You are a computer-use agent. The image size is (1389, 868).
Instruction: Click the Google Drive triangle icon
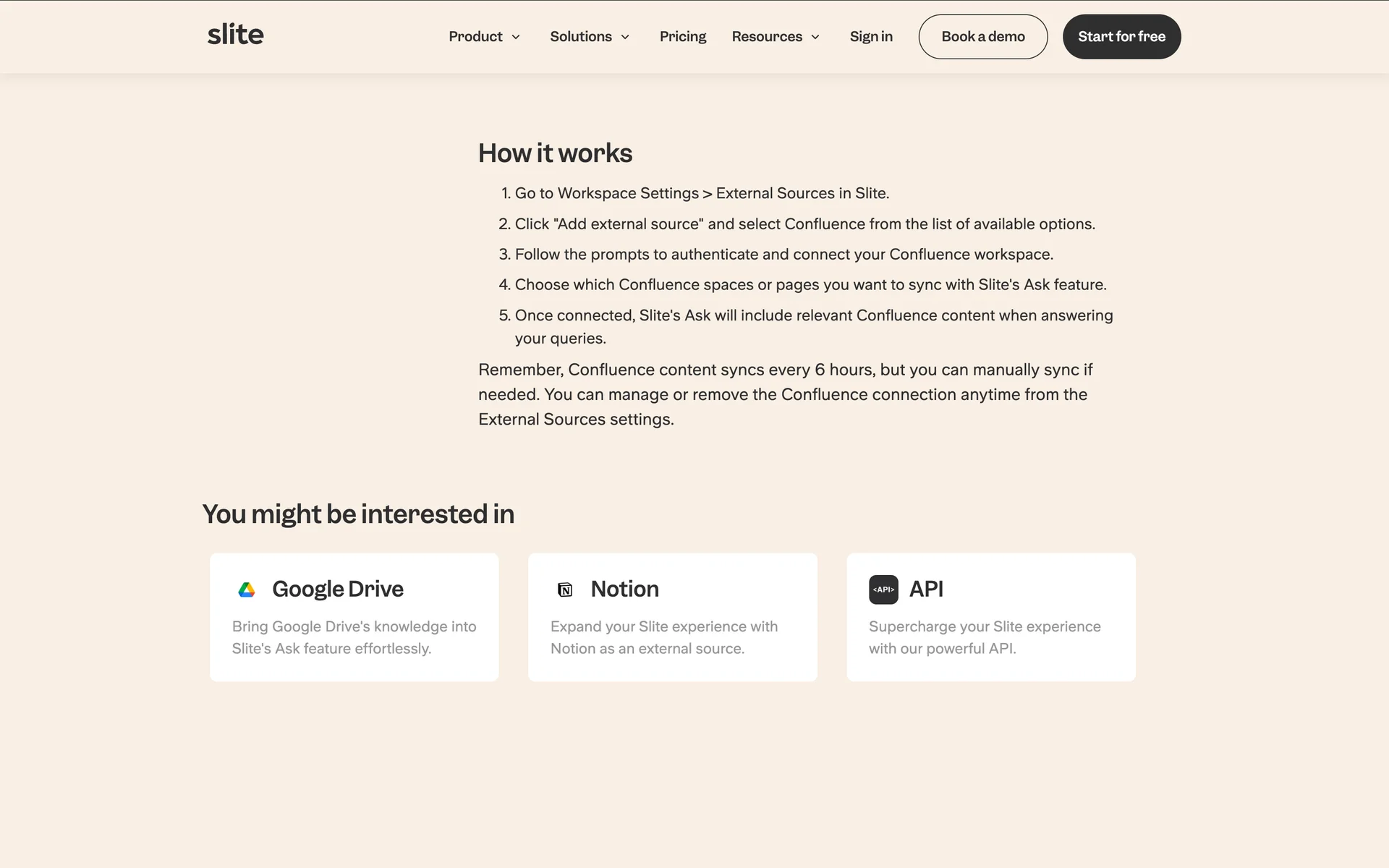click(x=247, y=590)
